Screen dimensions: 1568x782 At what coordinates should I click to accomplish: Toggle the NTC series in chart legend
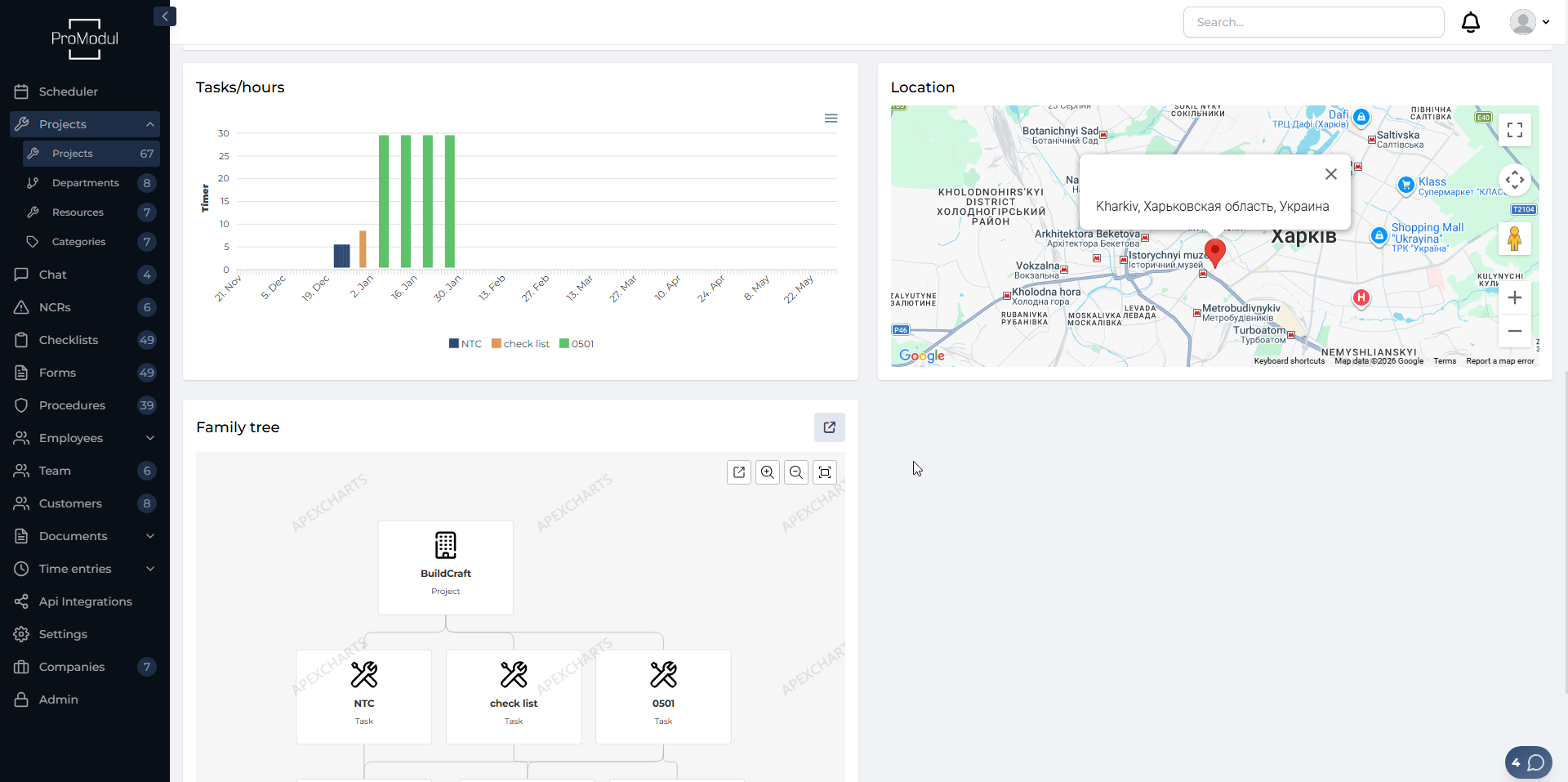point(465,344)
